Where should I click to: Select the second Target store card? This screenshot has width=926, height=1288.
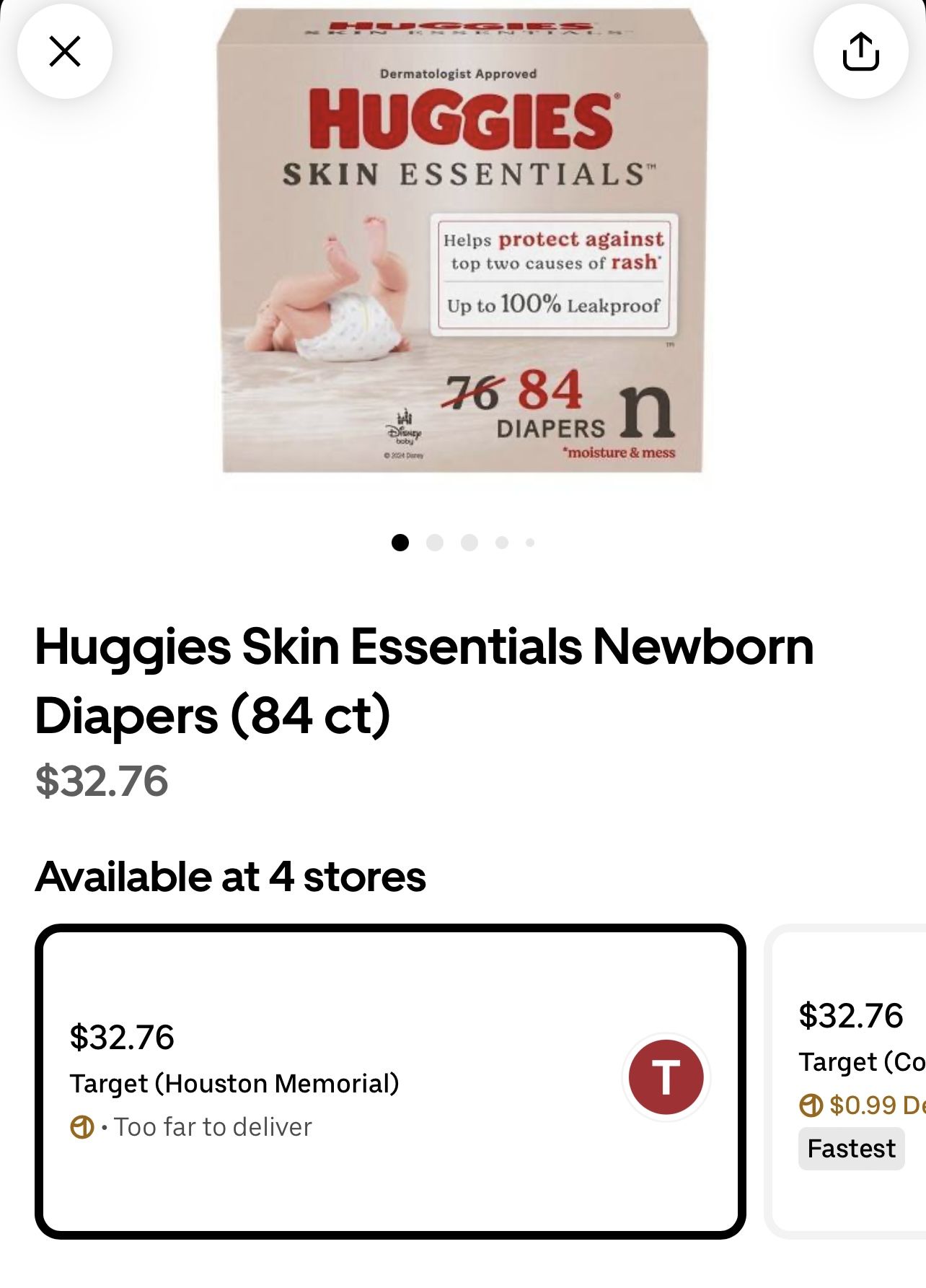(x=845, y=1082)
